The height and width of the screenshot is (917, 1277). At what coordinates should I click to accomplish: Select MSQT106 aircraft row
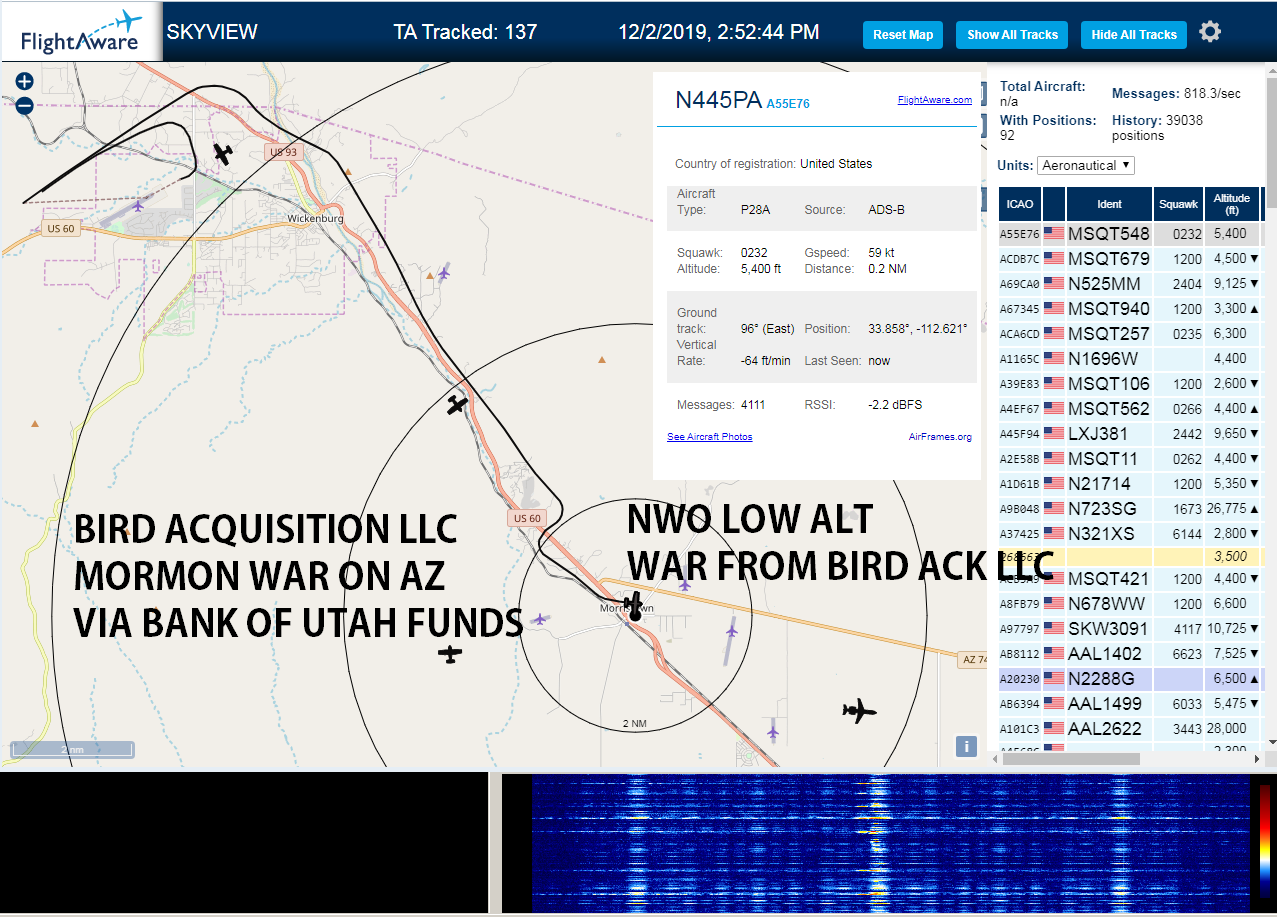coord(1130,384)
